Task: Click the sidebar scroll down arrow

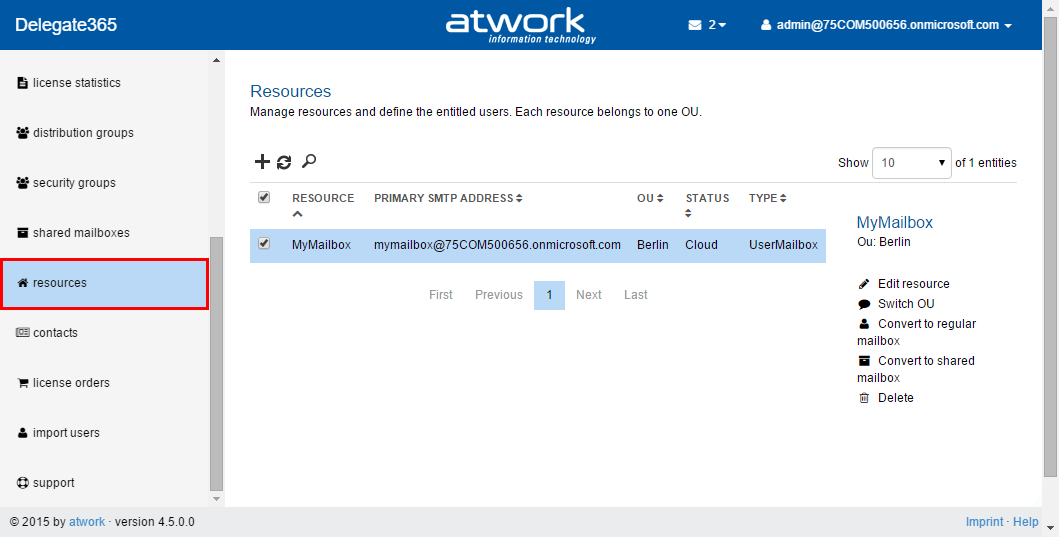Action: point(216,499)
